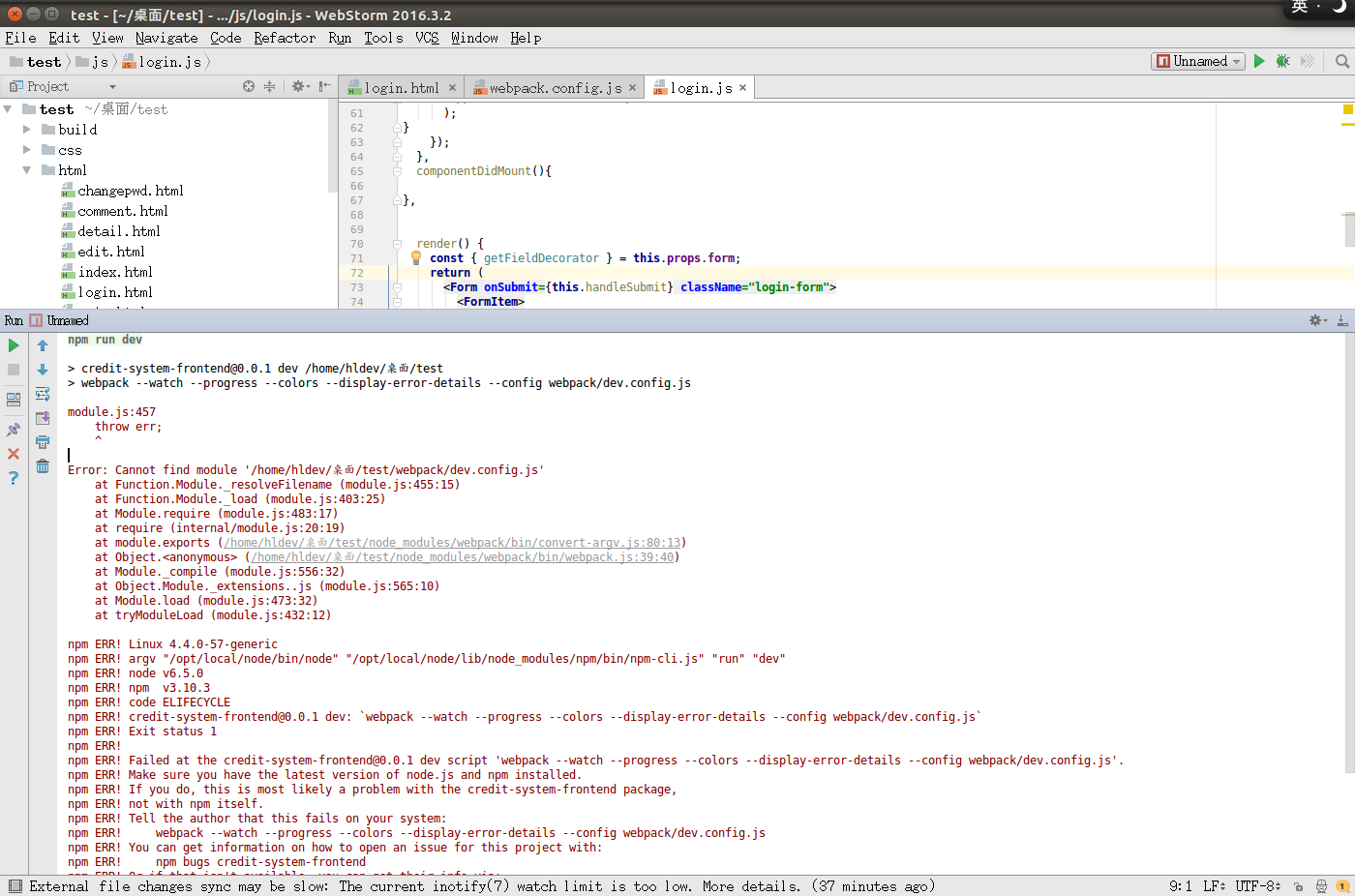Click test breadcrumb in navigation bar
This screenshot has height=896, width=1355.
click(x=36, y=61)
